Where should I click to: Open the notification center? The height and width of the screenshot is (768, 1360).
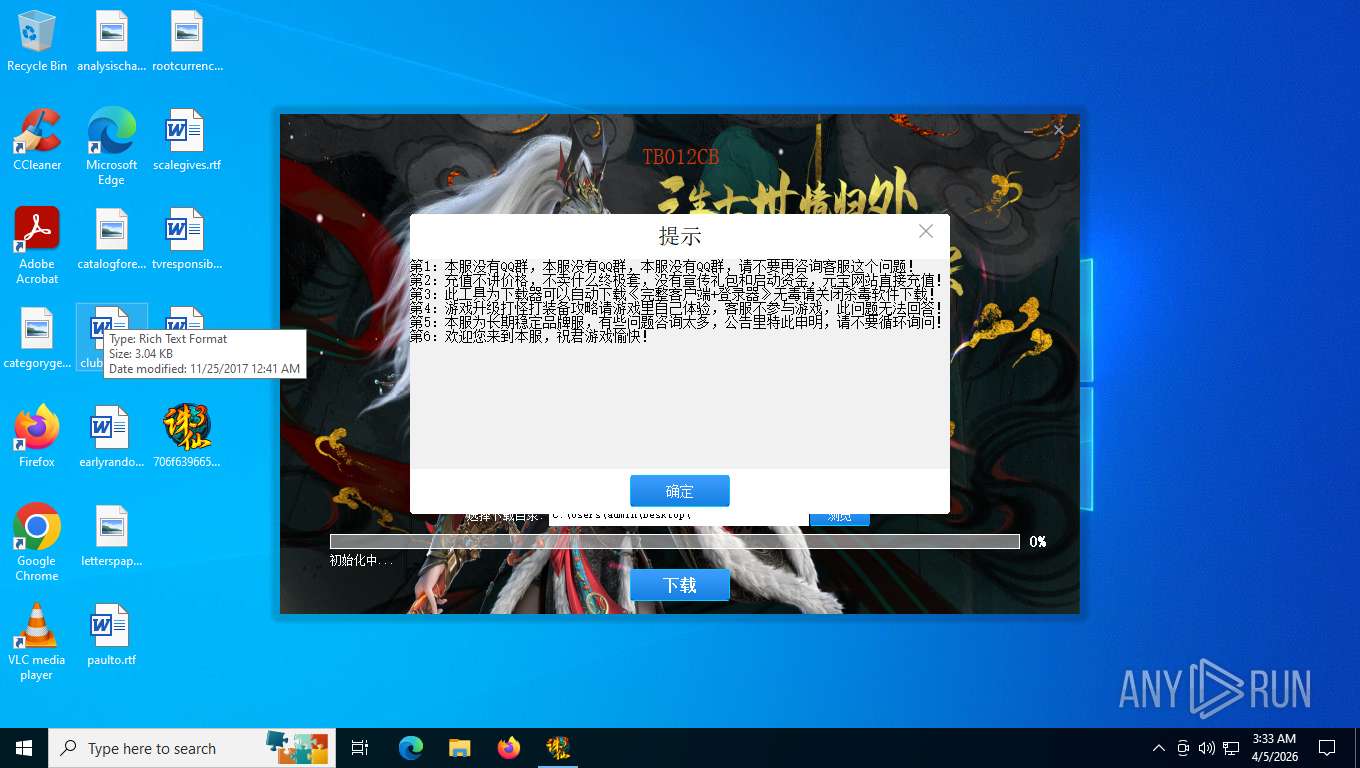point(1327,748)
